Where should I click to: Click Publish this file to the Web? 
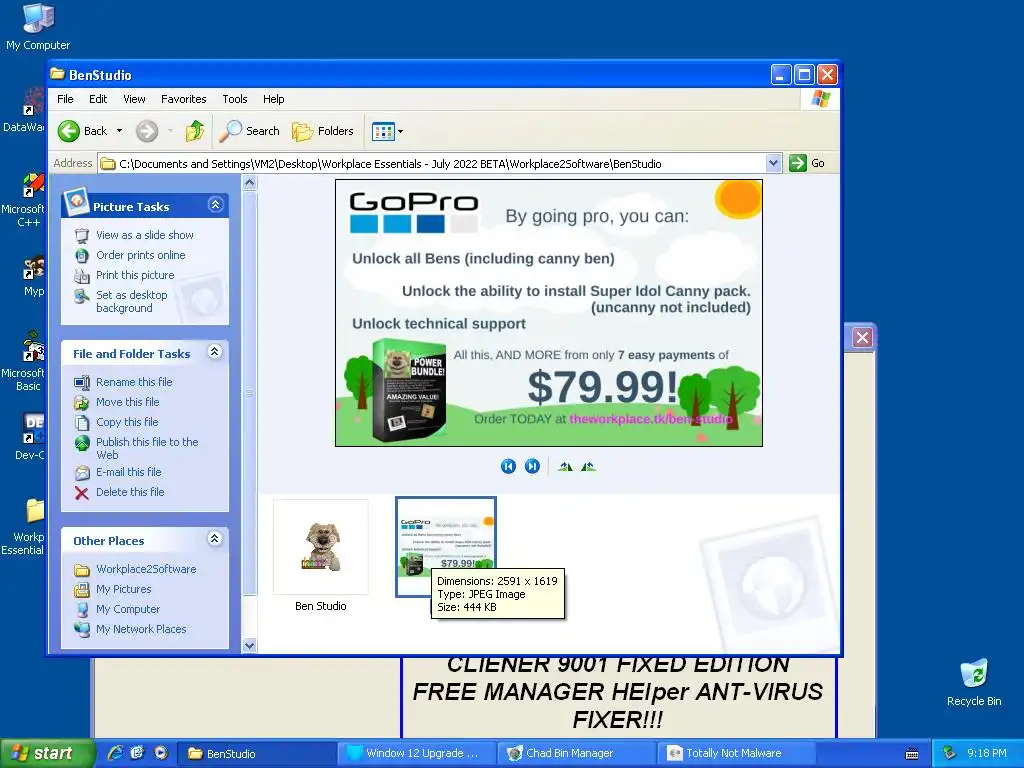(147, 449)
